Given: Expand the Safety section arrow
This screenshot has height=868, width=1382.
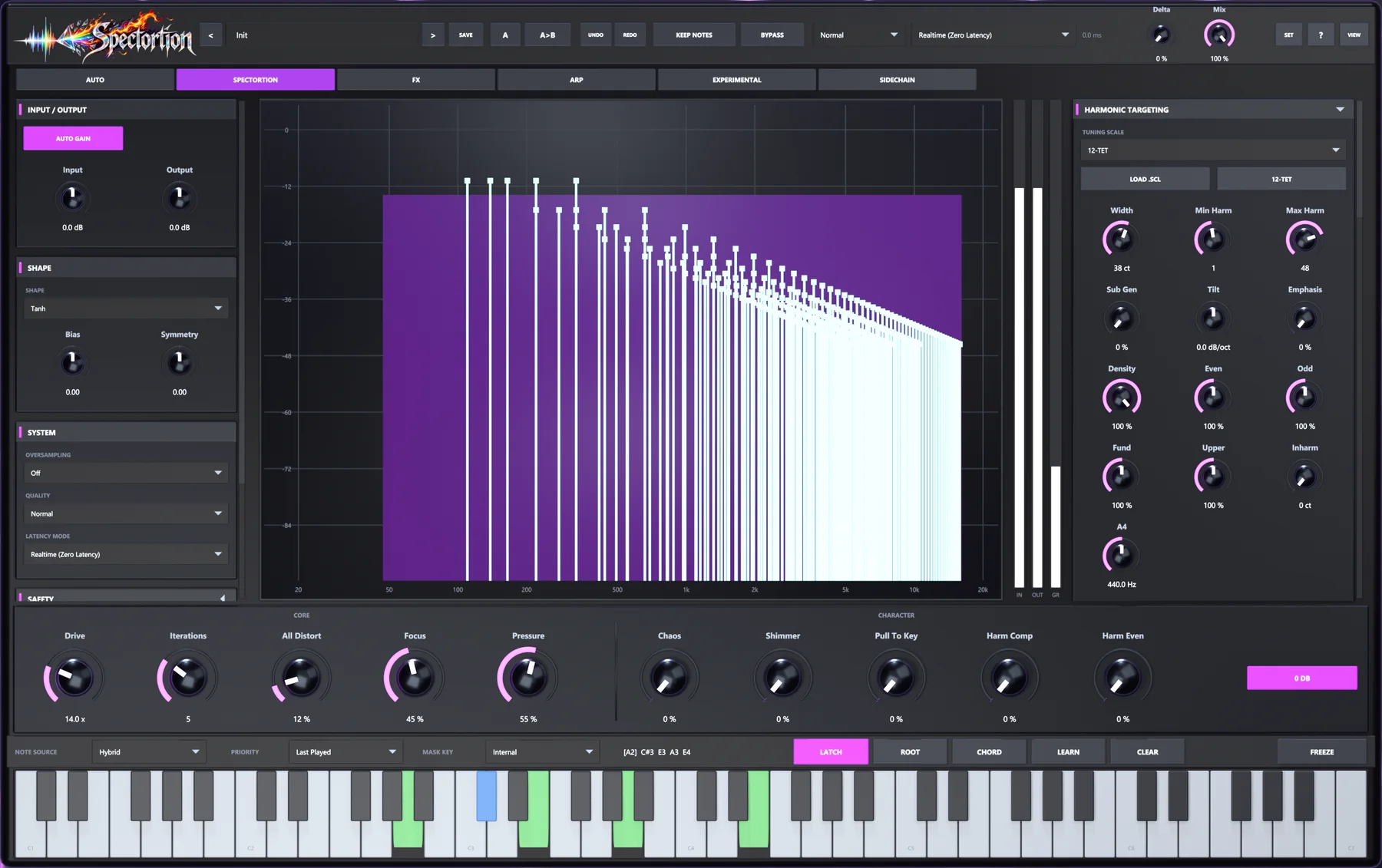Looking at the screenshot, I should tap(223, 598).
